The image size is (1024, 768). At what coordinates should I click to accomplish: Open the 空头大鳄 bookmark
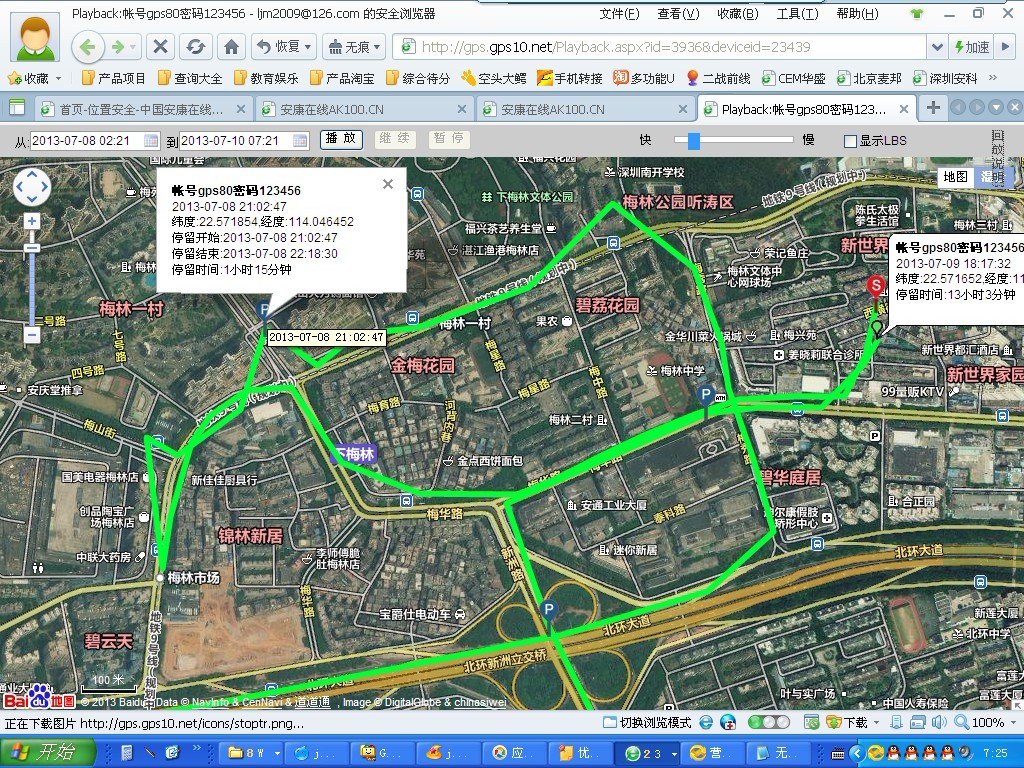point(494,78)
